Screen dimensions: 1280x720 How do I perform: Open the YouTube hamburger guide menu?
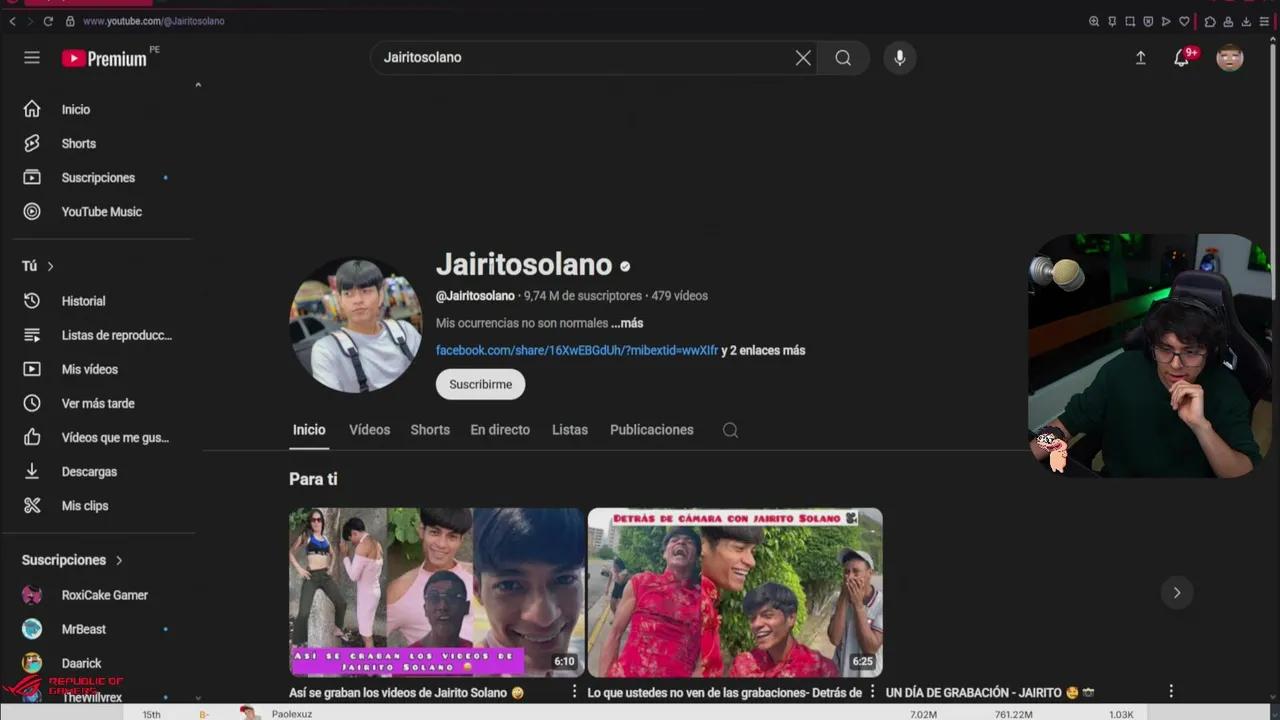[x=32, y=58]
